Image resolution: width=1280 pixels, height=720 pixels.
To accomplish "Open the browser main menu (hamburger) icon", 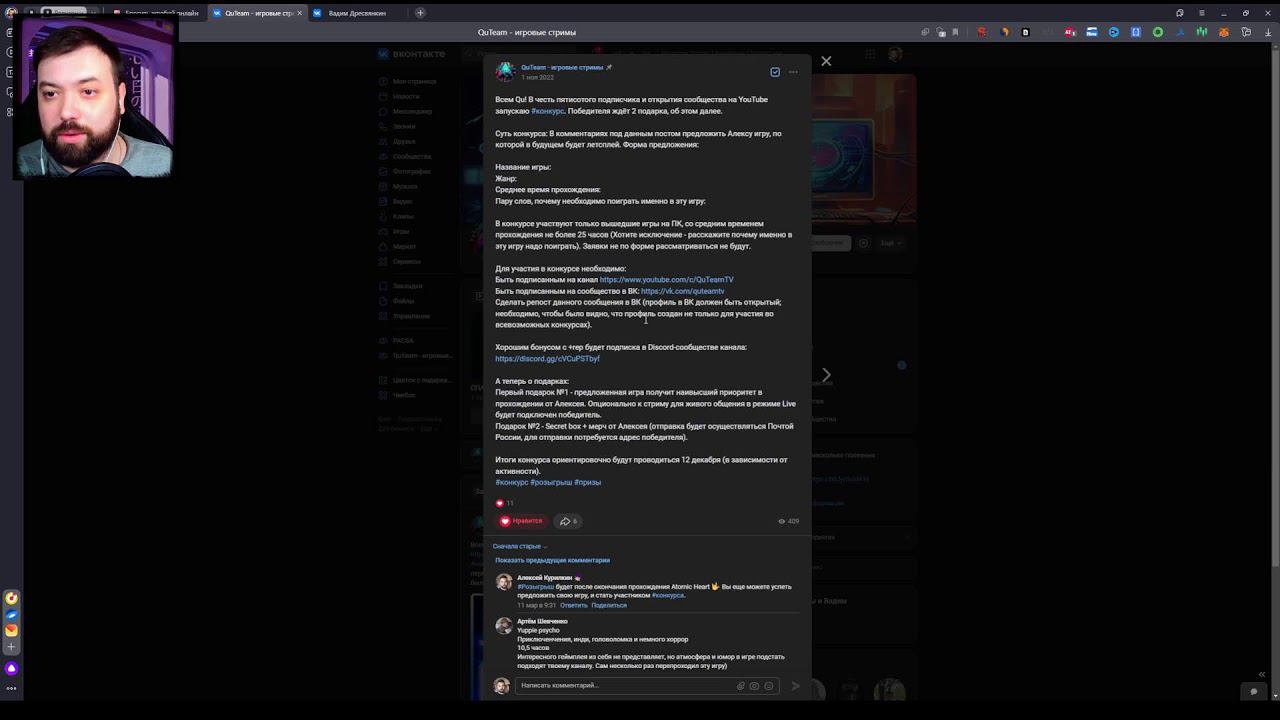I will pos(1203,13).
